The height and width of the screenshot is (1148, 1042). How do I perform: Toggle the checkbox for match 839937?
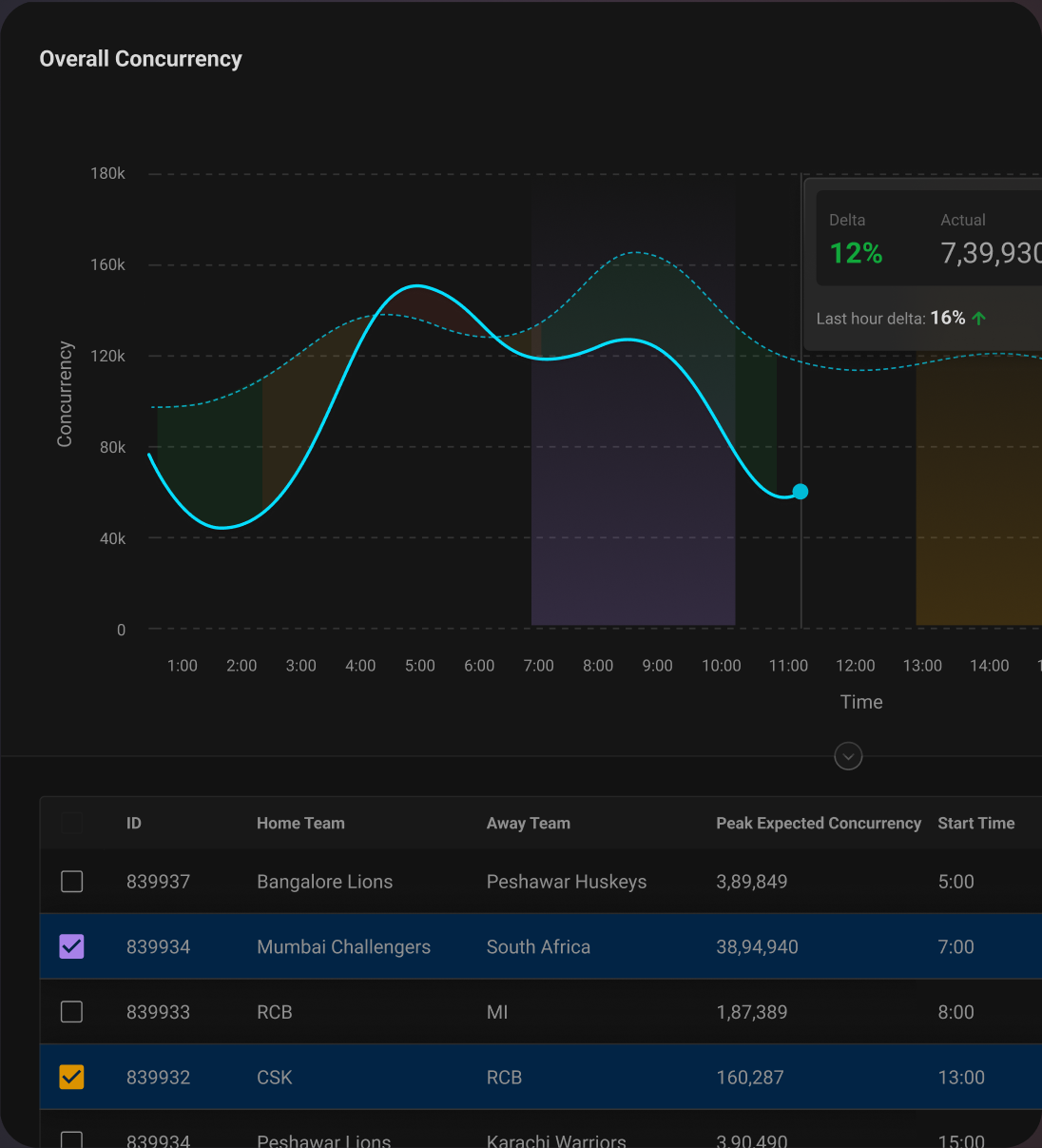click(x=71, y=882)
